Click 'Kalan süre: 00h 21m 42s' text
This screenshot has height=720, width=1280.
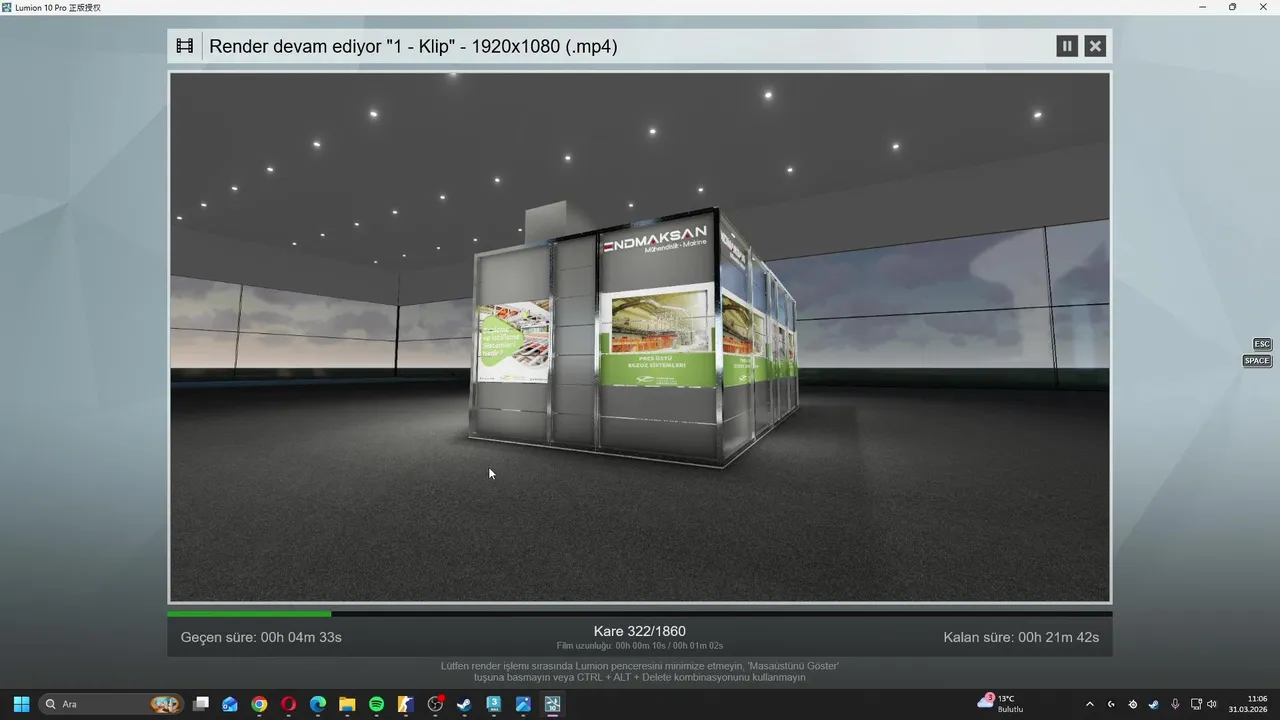(x=1021, y=637)
